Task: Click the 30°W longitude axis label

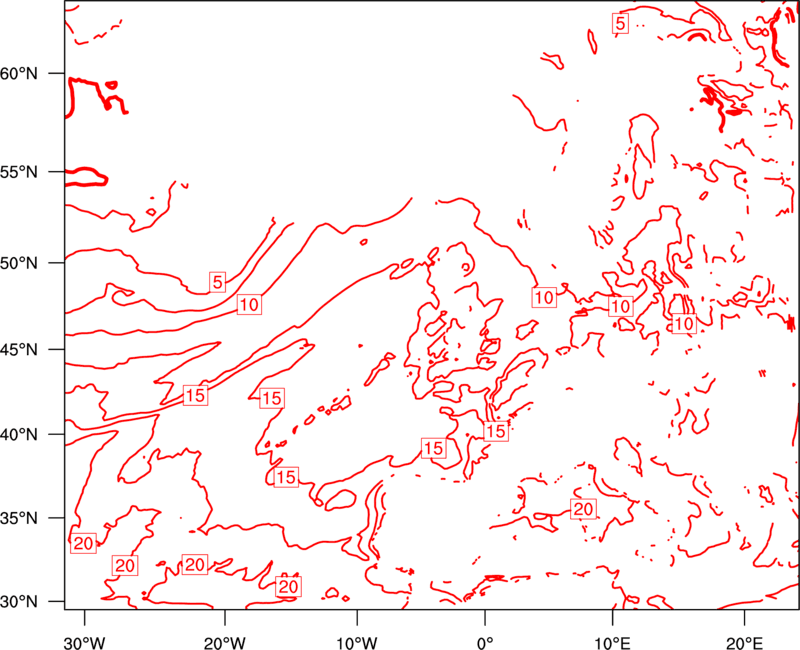Action: (85, 642)
